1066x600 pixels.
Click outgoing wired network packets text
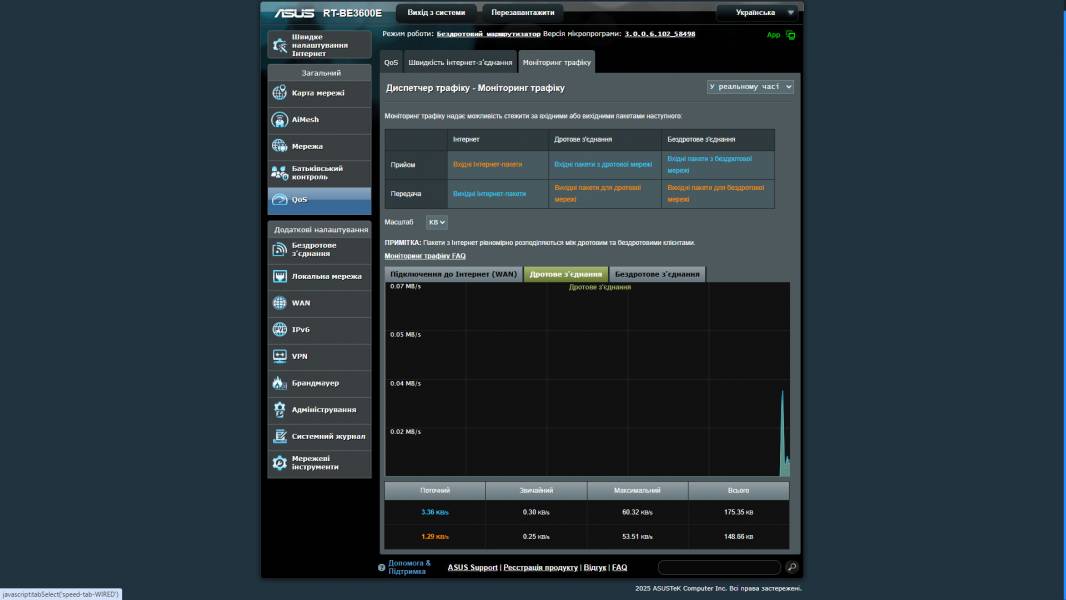pyautogui.click(x=598, y=194)
